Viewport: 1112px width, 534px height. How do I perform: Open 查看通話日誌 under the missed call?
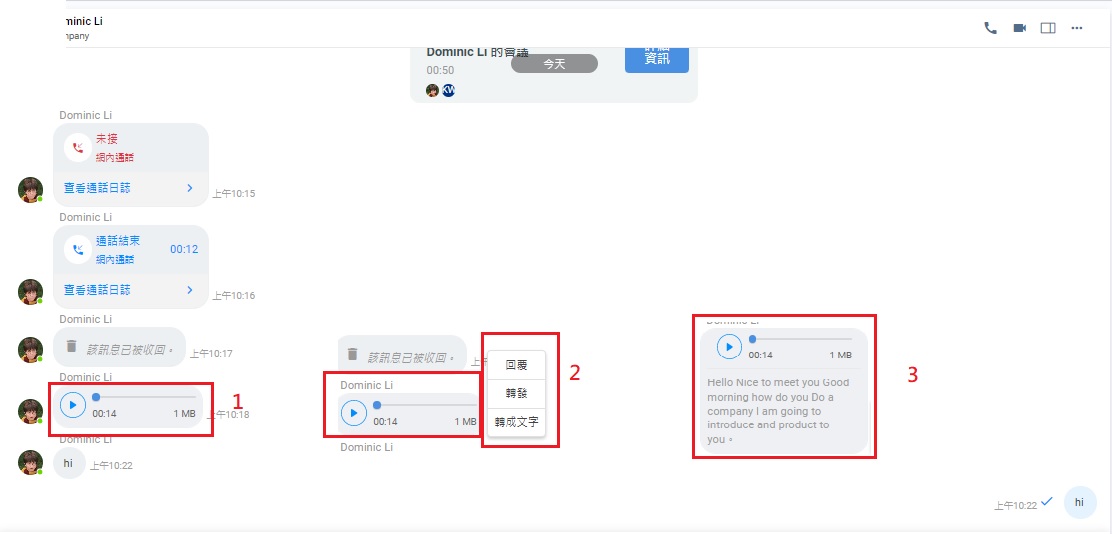[97, 188]
